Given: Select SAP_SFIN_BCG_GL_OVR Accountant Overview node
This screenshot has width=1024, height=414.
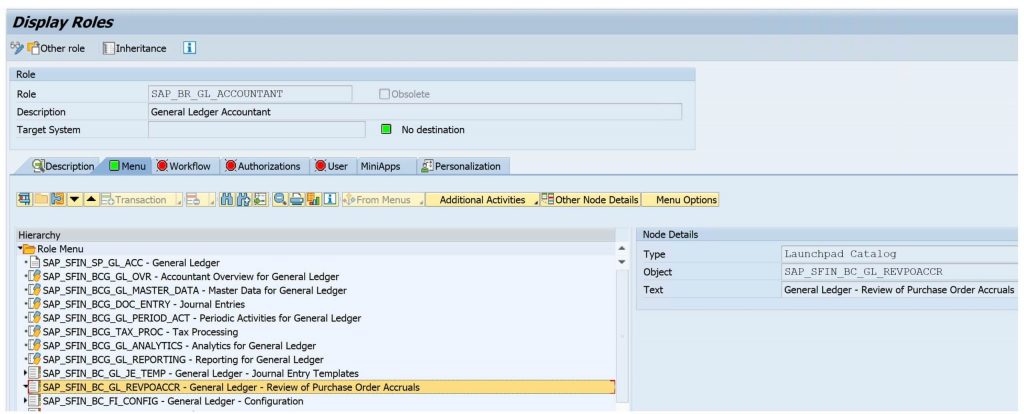Looking at the screenshot, I should point(191,277).
